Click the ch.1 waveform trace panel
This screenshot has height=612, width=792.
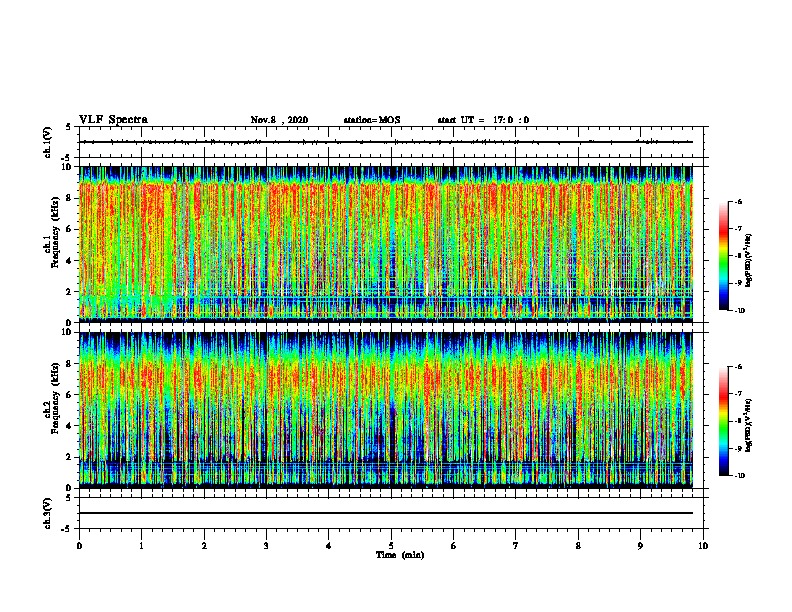pos(391,142)
